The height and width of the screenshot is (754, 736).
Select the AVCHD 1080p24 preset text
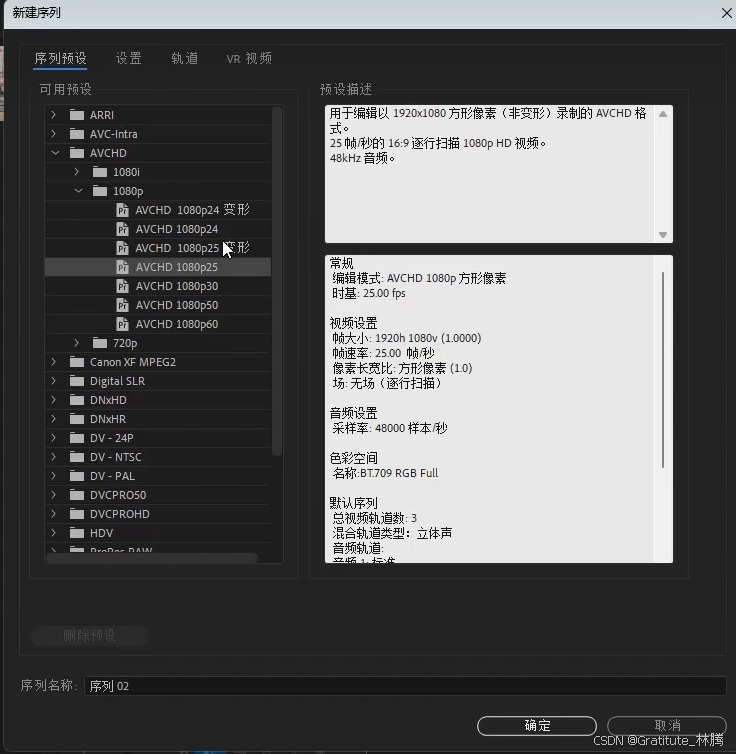pos(177,229)
